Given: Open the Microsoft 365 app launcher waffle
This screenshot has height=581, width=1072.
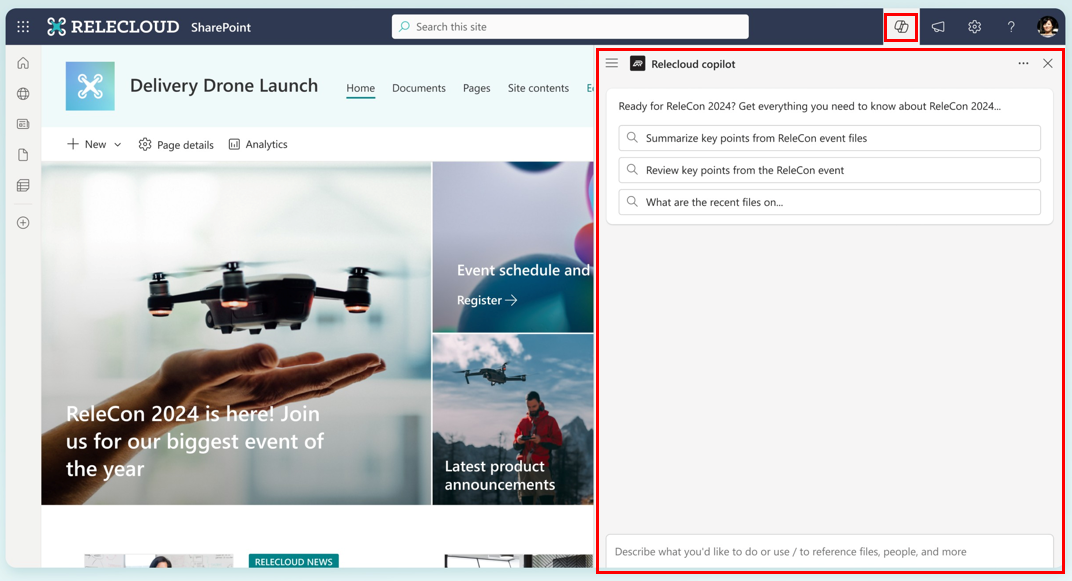Looking at the screenshot, I should pyautogui.click(x=22, y=26).
